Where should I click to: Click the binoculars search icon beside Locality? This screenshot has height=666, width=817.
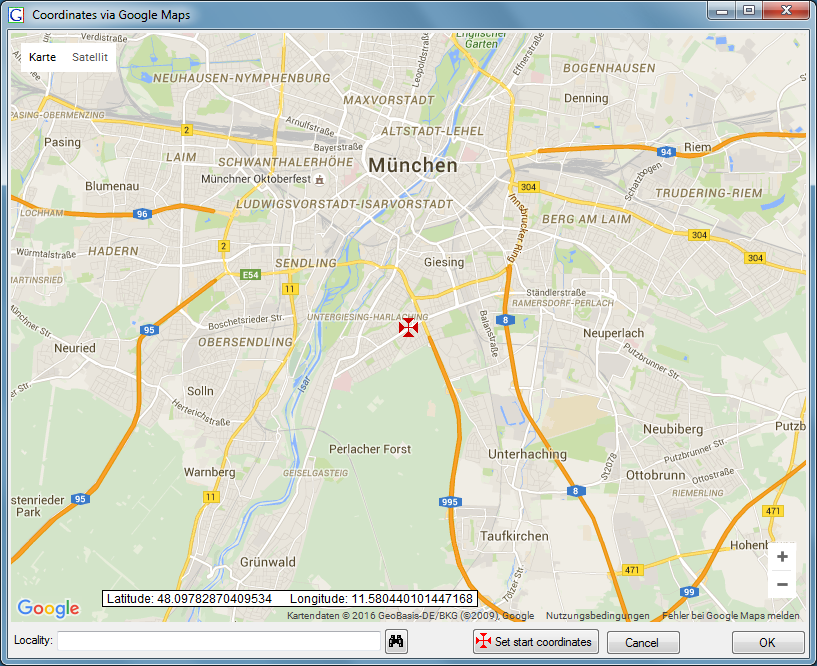[x=396, y=641]
